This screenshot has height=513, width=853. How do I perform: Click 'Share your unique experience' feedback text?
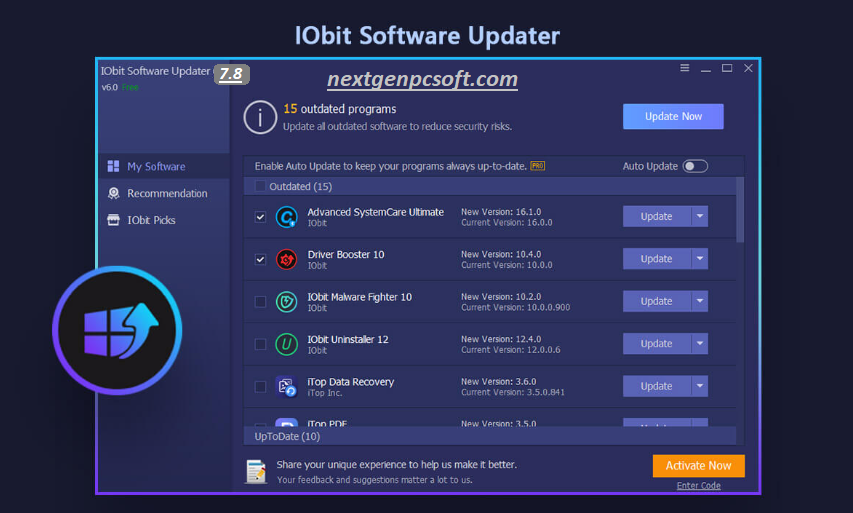point(397,465)
